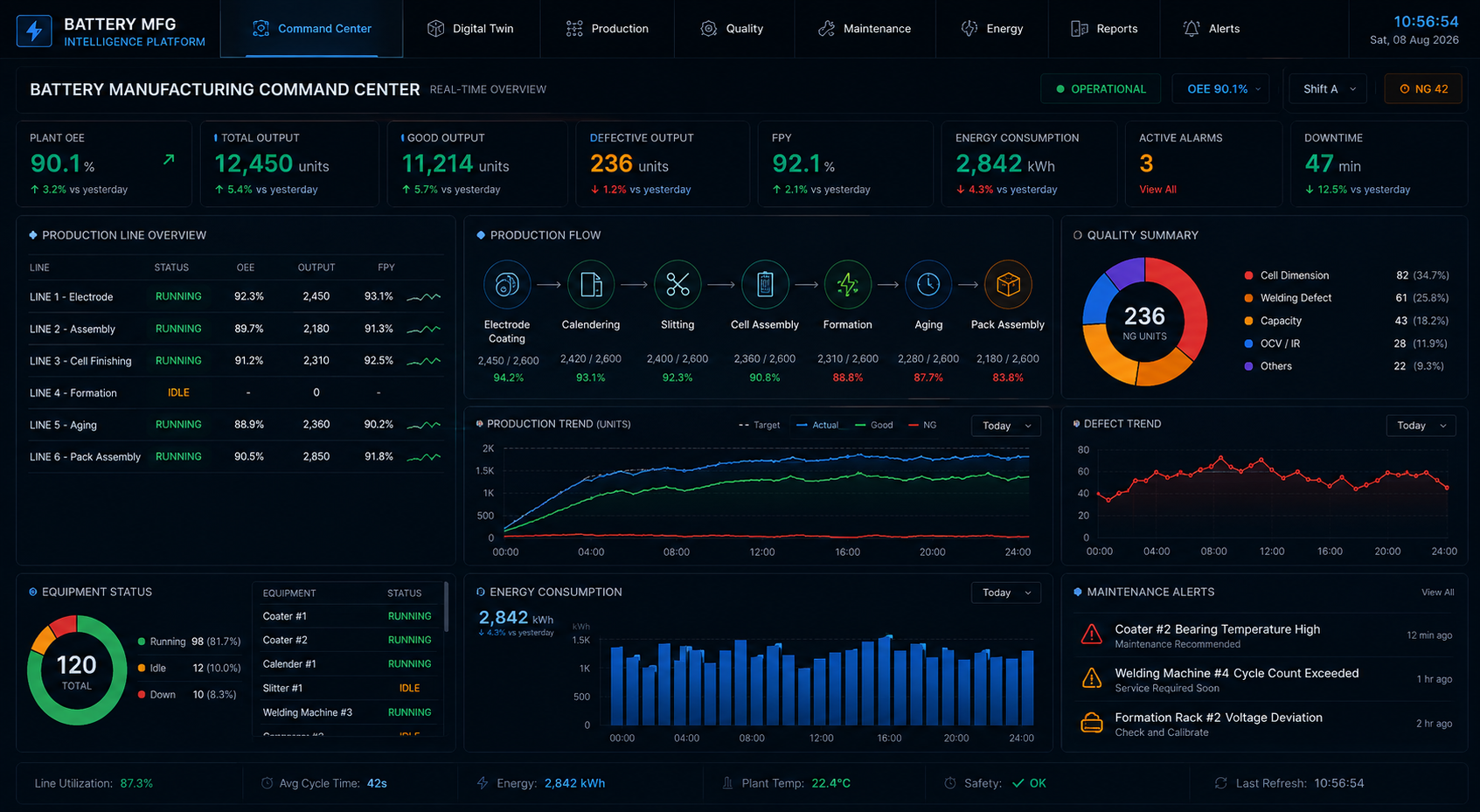Toggle Down in the equipment status legend

(x=187, y=695)
